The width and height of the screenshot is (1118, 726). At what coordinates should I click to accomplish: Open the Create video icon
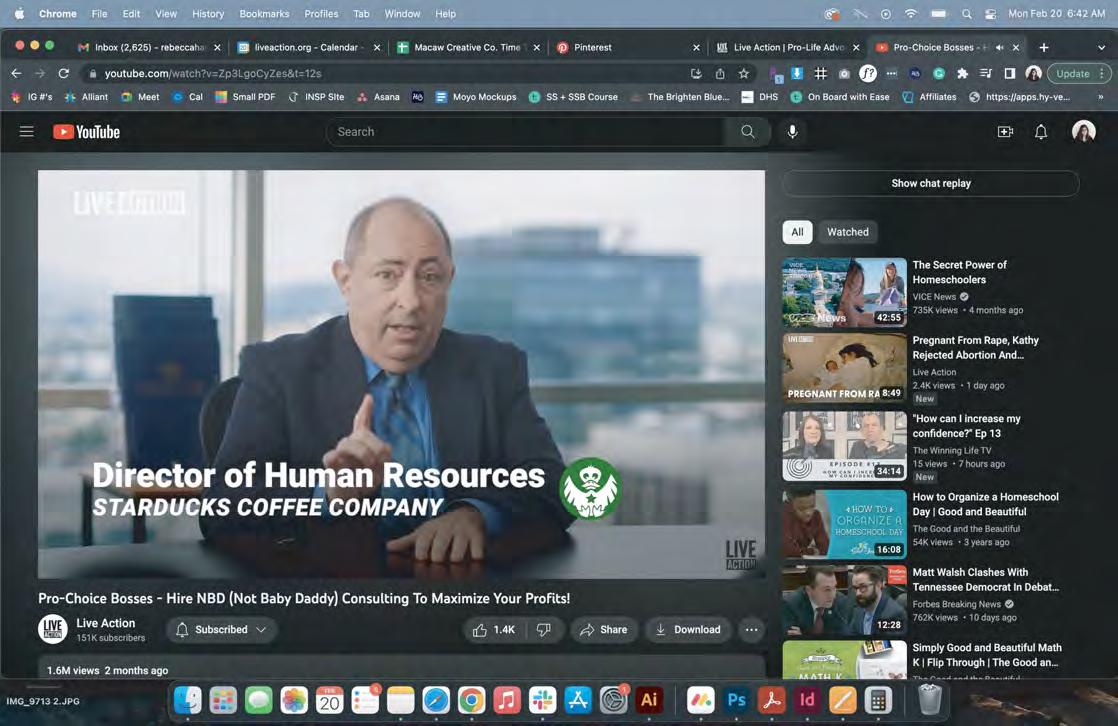[1005, 132]
